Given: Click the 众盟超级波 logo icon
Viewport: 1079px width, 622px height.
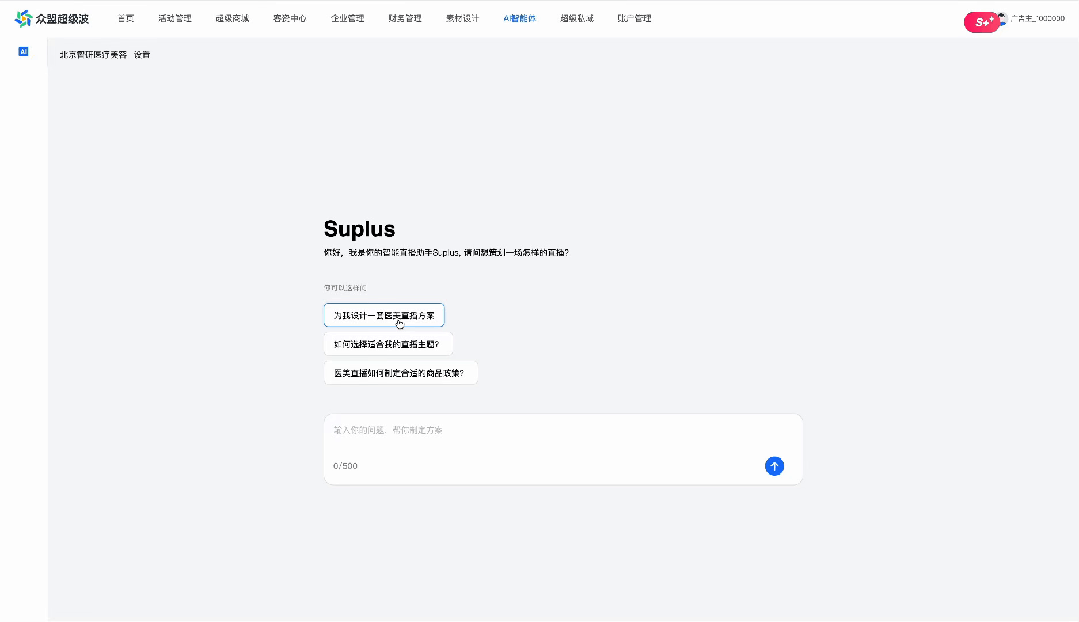Looking at the screenshot, I should [x=23, y=19].
